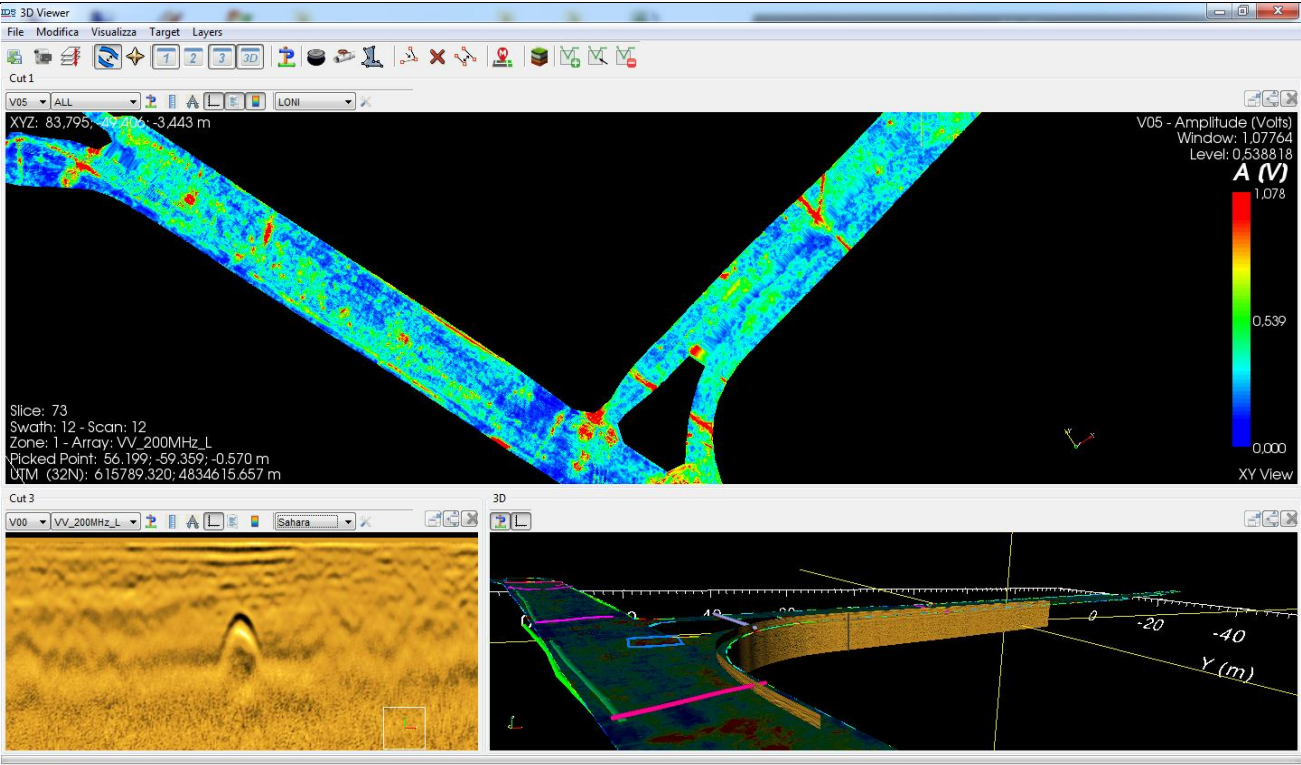This screenshot has width=1301, height=765.
Task: Click the info overlay icon in Cut 3 toolbar
Action: click(x=233, y=522)
